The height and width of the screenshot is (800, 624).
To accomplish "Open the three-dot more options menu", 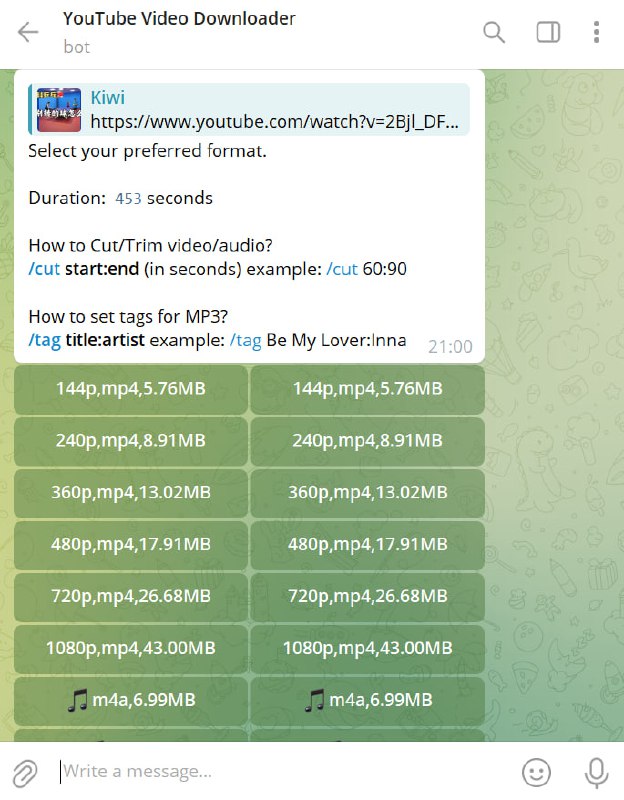I will (596, 32).
